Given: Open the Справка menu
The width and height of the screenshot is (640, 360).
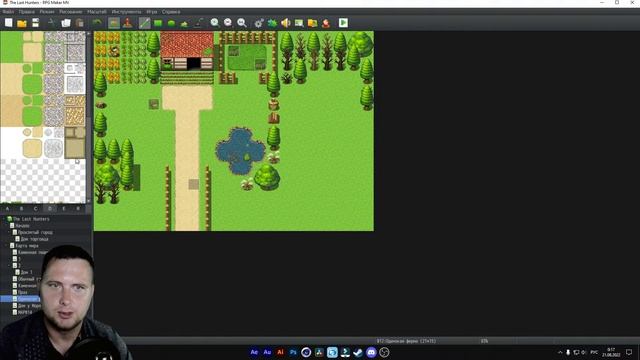Looking at the screenshot, I should (x=171, y=12).
